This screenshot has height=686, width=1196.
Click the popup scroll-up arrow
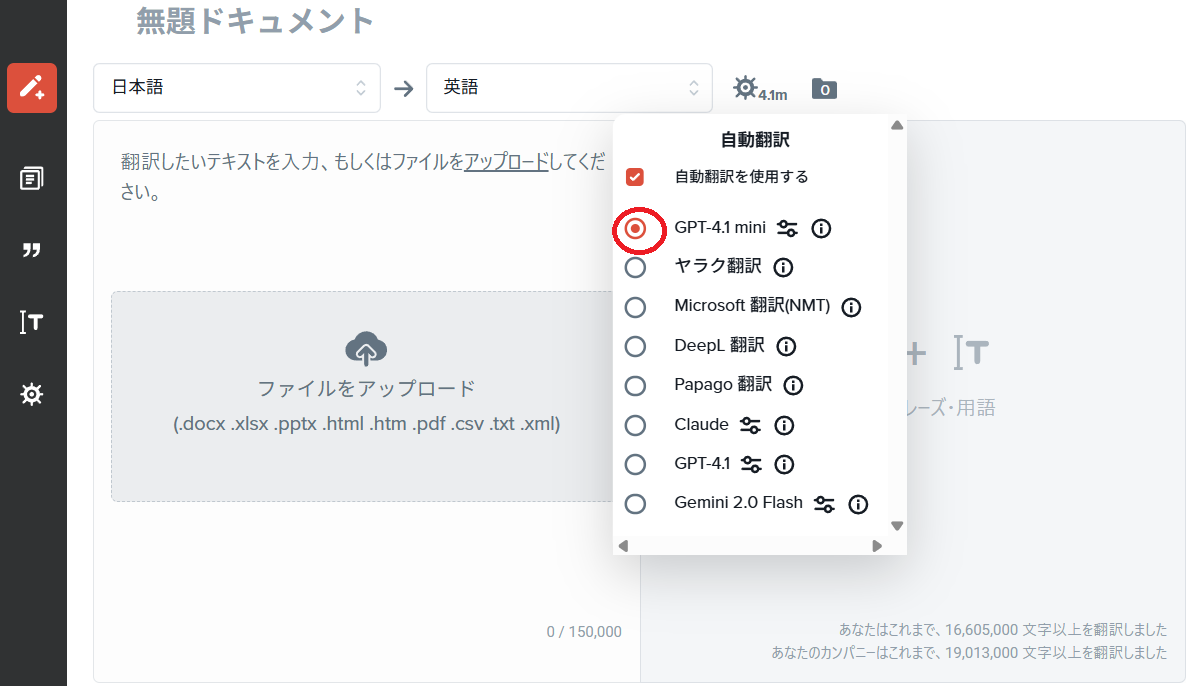point(897,125)
